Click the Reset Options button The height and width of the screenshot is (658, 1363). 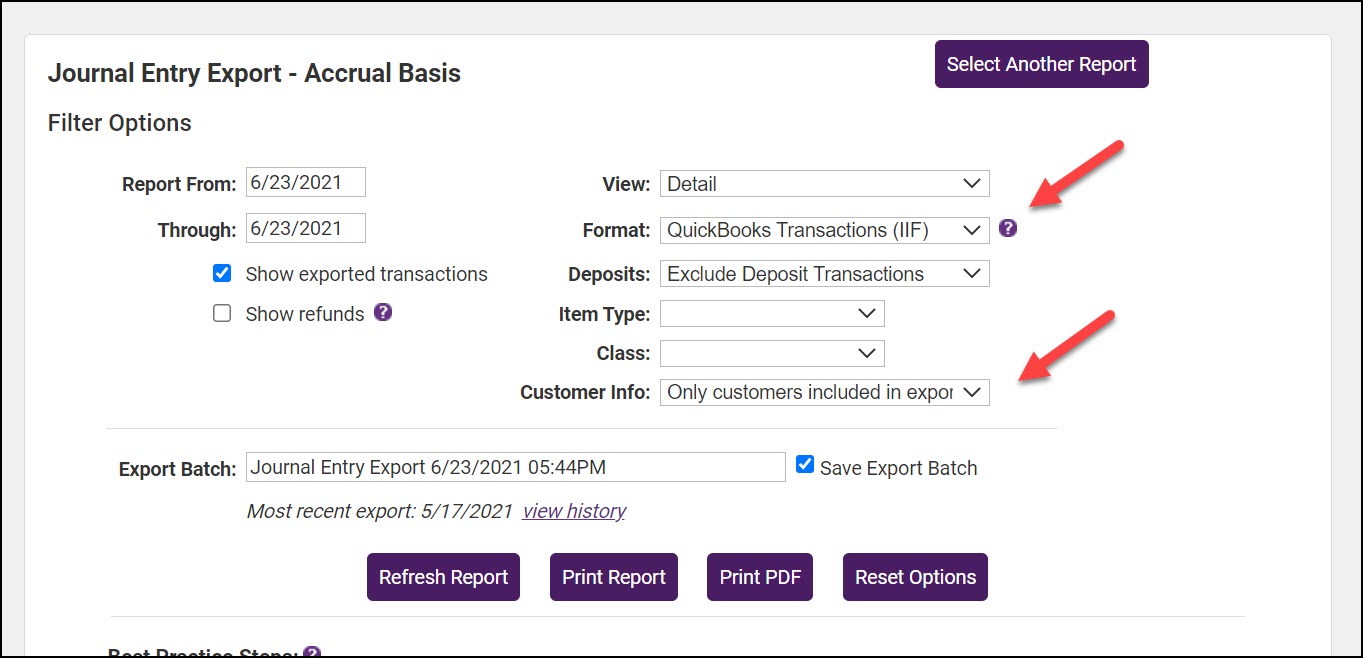coord(914,577)
